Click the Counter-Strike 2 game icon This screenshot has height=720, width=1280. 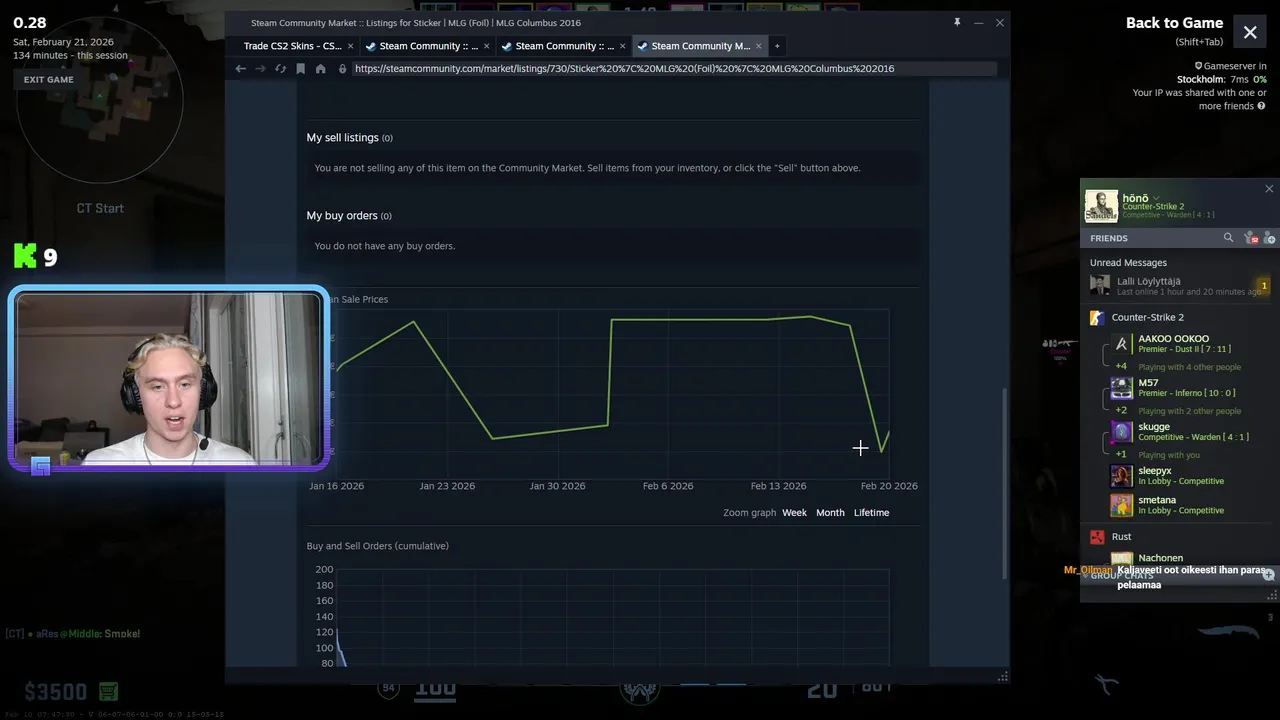[1097, 318]
